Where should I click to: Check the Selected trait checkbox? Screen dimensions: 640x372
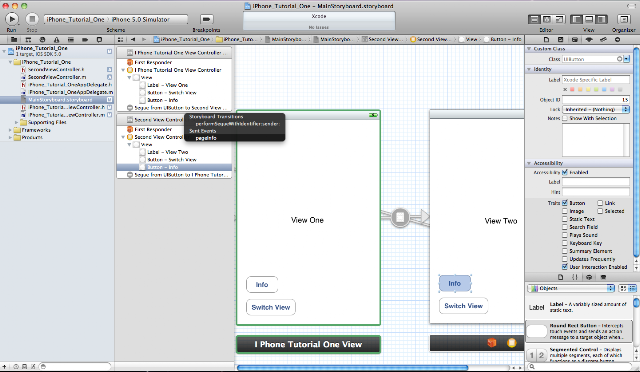click(x=600, y=211)
